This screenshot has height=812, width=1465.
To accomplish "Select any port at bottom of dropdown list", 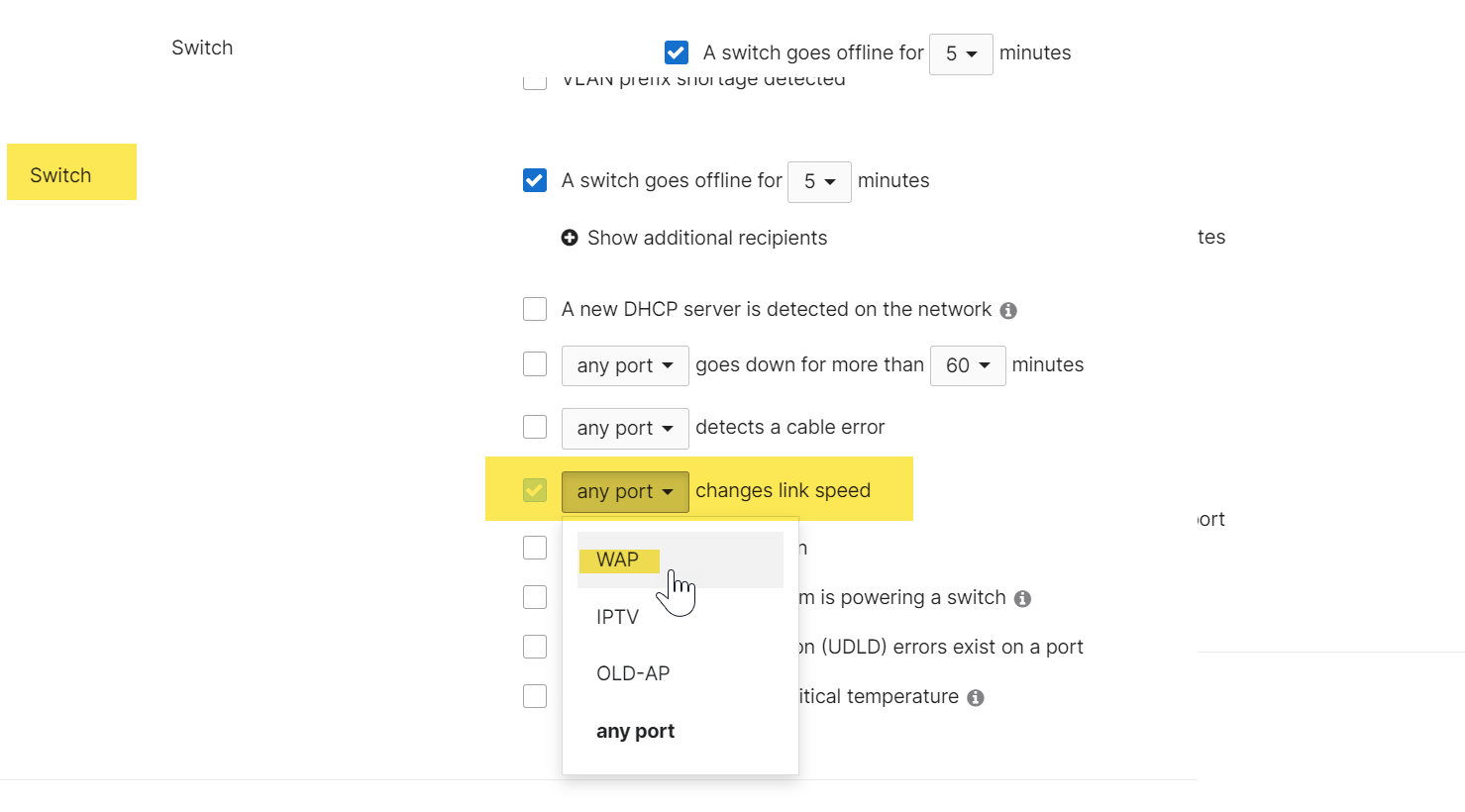I will point(635,731).
